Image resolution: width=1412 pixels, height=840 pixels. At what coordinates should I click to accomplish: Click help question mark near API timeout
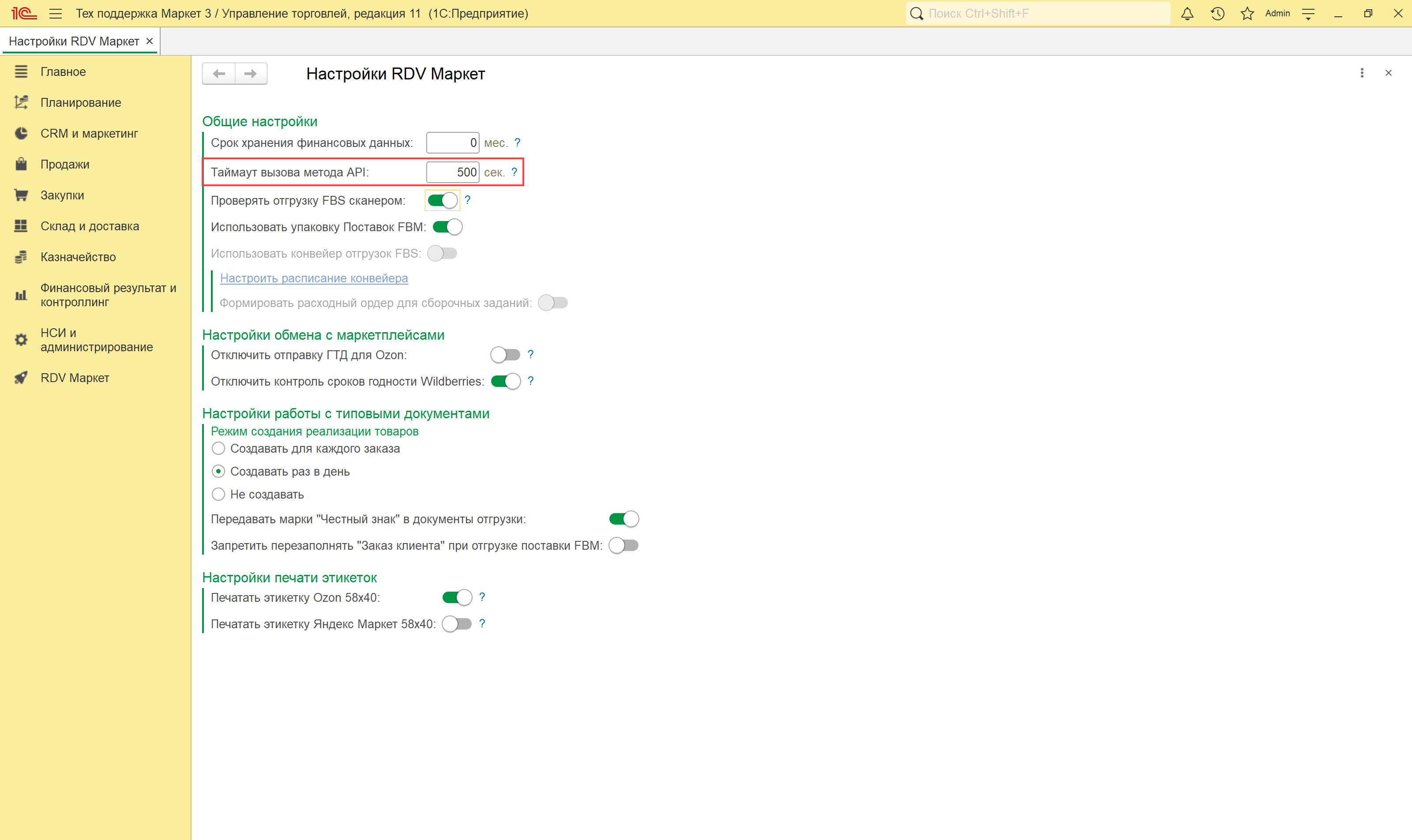point(514,172)
